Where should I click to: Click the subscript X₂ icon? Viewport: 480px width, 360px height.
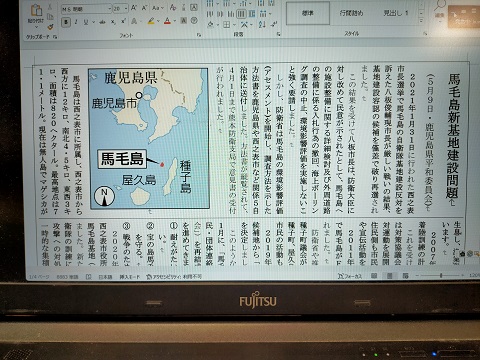pos(113,22)
